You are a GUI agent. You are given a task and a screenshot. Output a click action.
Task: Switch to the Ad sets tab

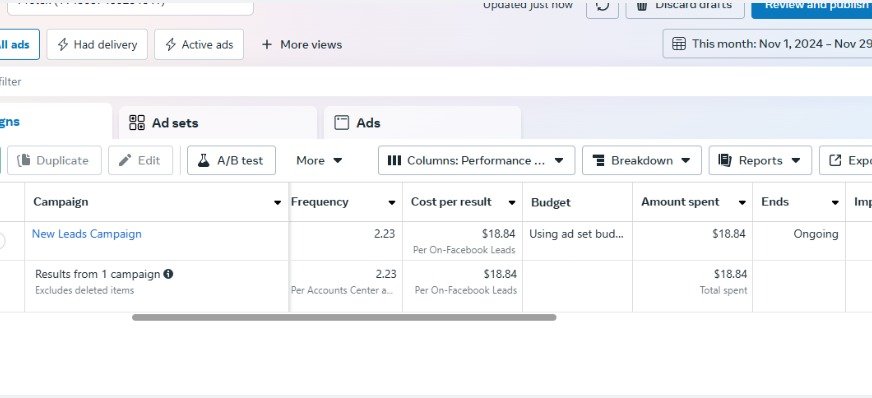218,123
